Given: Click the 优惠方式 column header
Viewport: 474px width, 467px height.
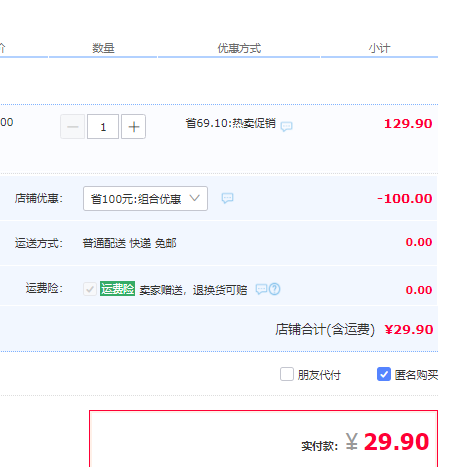Looking at the screenshot, I should (239, 48).
